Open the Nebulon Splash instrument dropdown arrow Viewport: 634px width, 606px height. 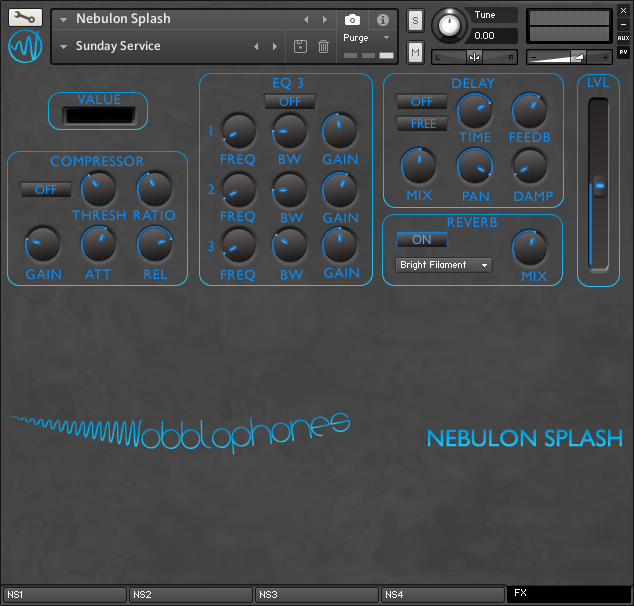(63, 19)
